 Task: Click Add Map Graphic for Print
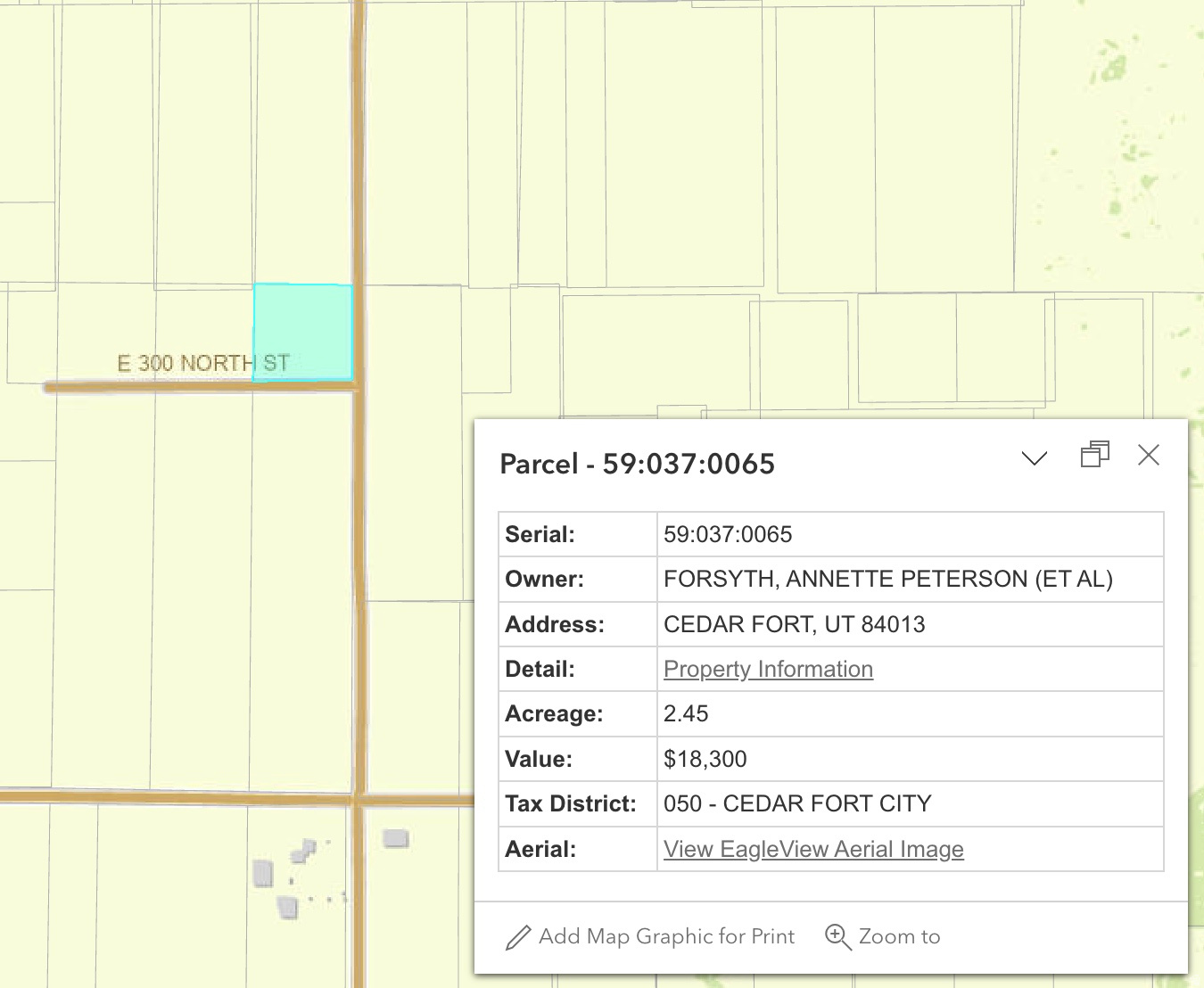pyautogui.click(x=649, y=936)
